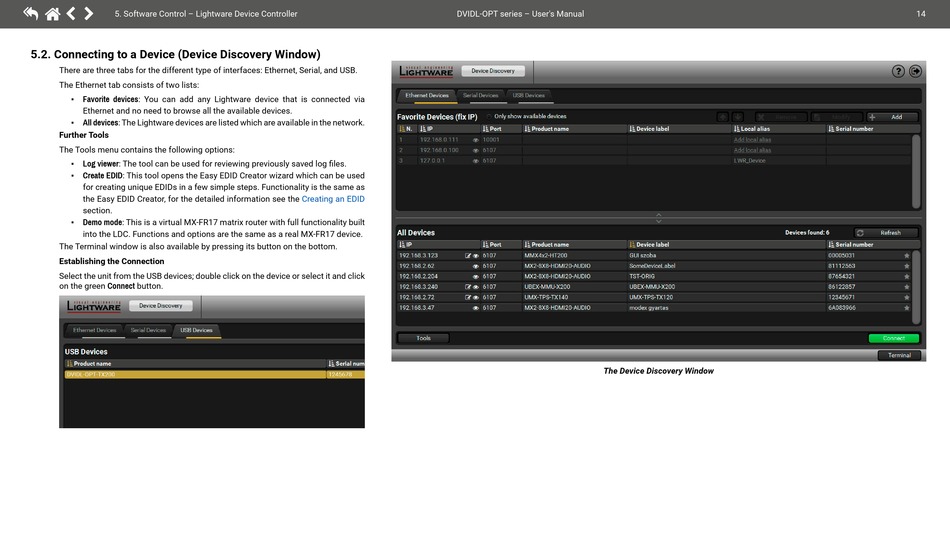Toggle eye icon for 192.168.2.204 device
This screenshot has height=533, width=950.
476,276
